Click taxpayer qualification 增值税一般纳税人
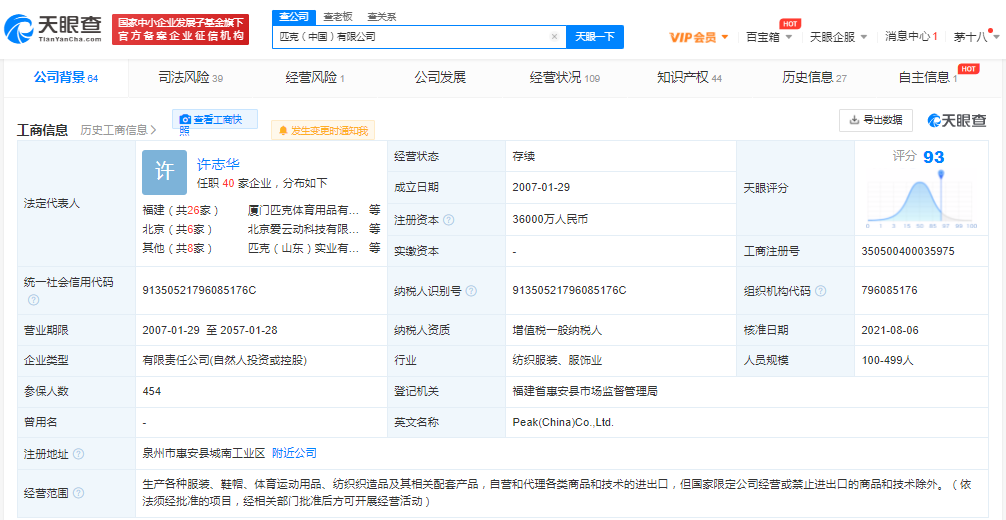Screen dimensions: 1006x520 [557, 330]
